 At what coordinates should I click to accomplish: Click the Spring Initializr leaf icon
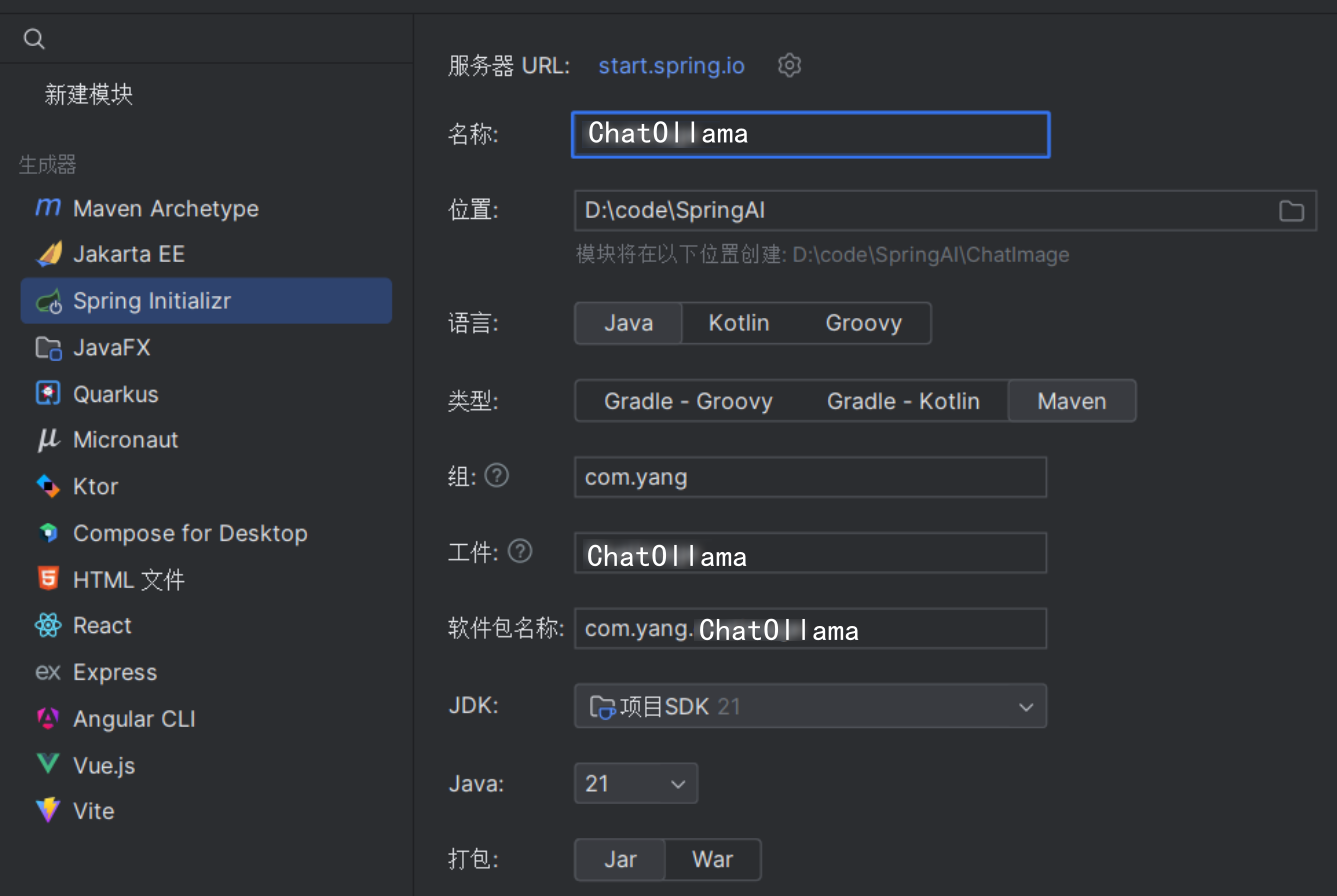48,301
